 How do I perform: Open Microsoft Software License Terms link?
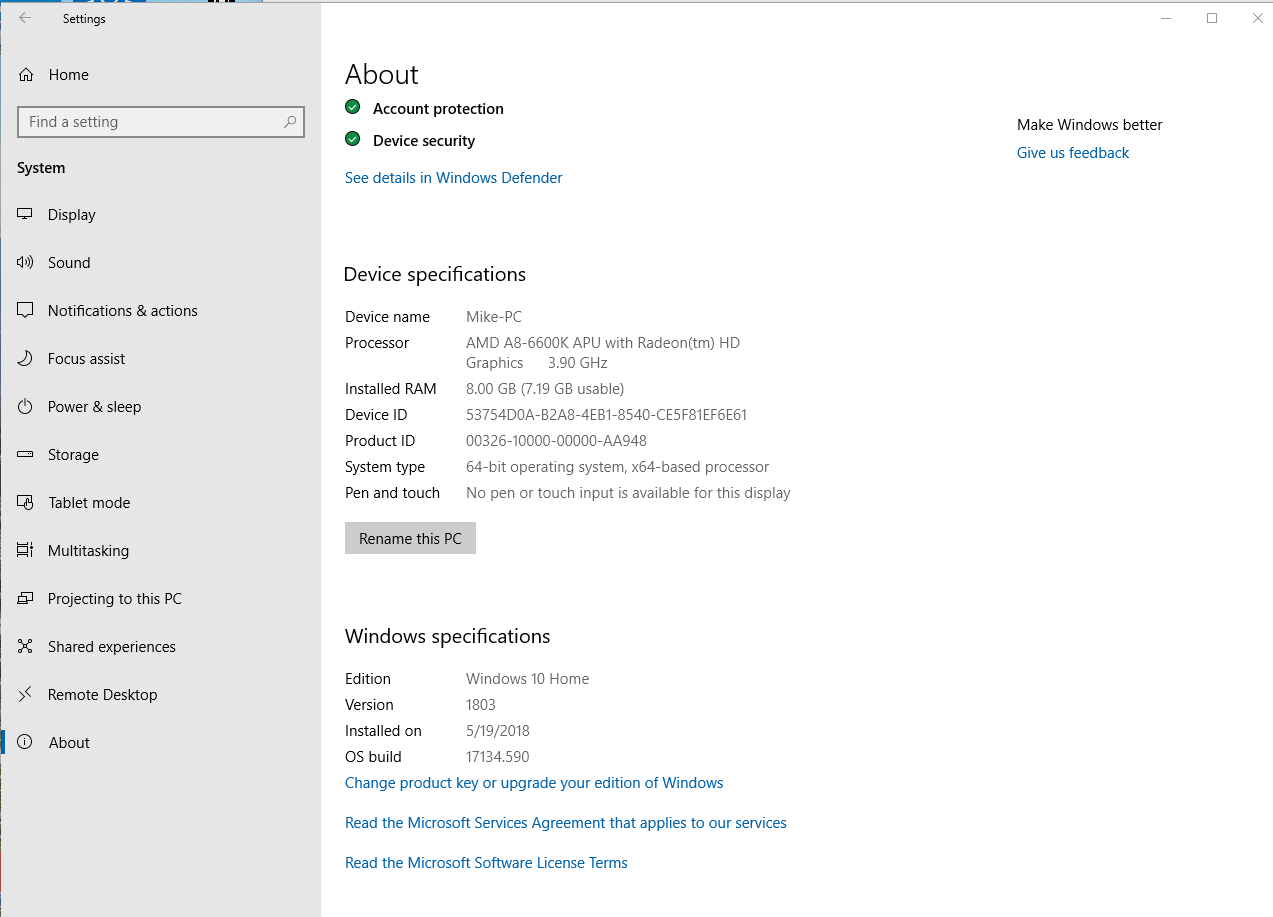(x=486, y=863)
